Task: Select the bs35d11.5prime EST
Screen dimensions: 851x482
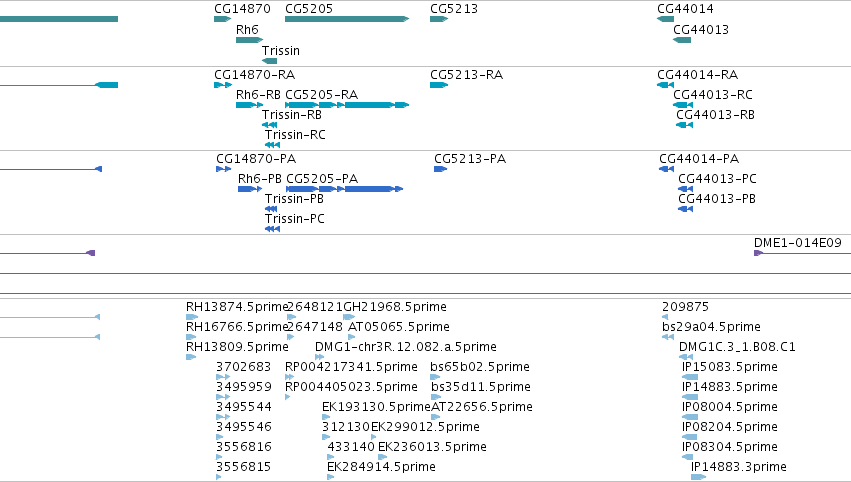Action: pyautogui.click(x=436, y=397)
